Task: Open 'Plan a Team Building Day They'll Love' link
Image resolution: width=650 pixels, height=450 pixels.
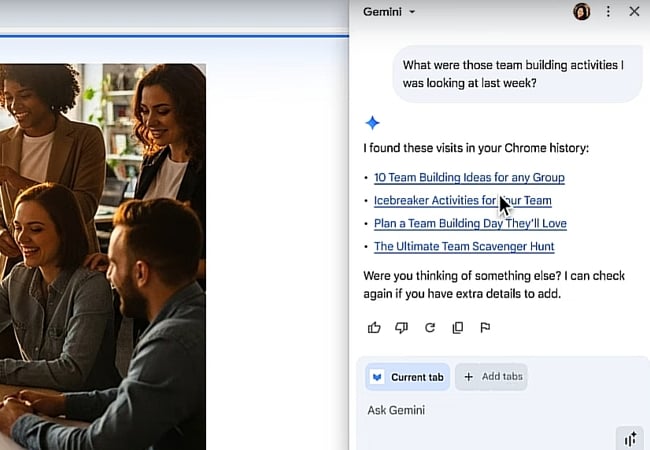Action: tap(470, 224)
